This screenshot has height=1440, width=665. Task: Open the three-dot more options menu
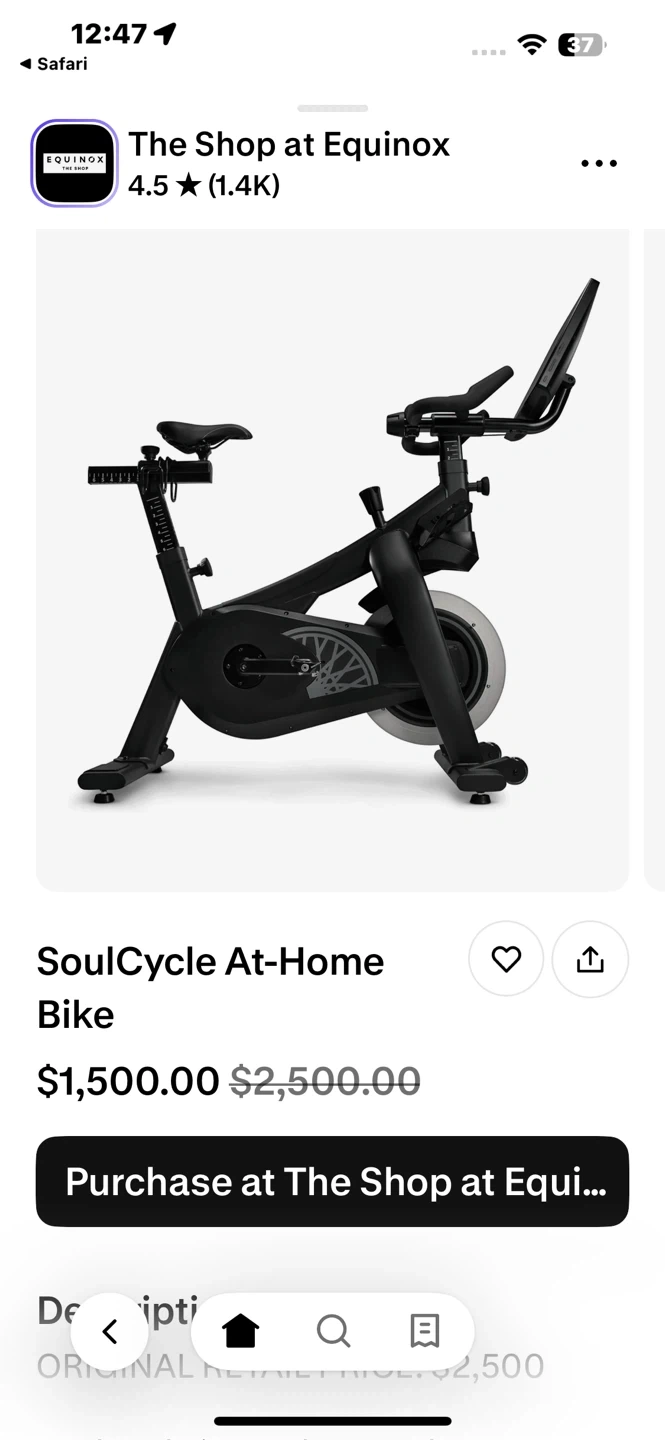(x=599, y=164)
